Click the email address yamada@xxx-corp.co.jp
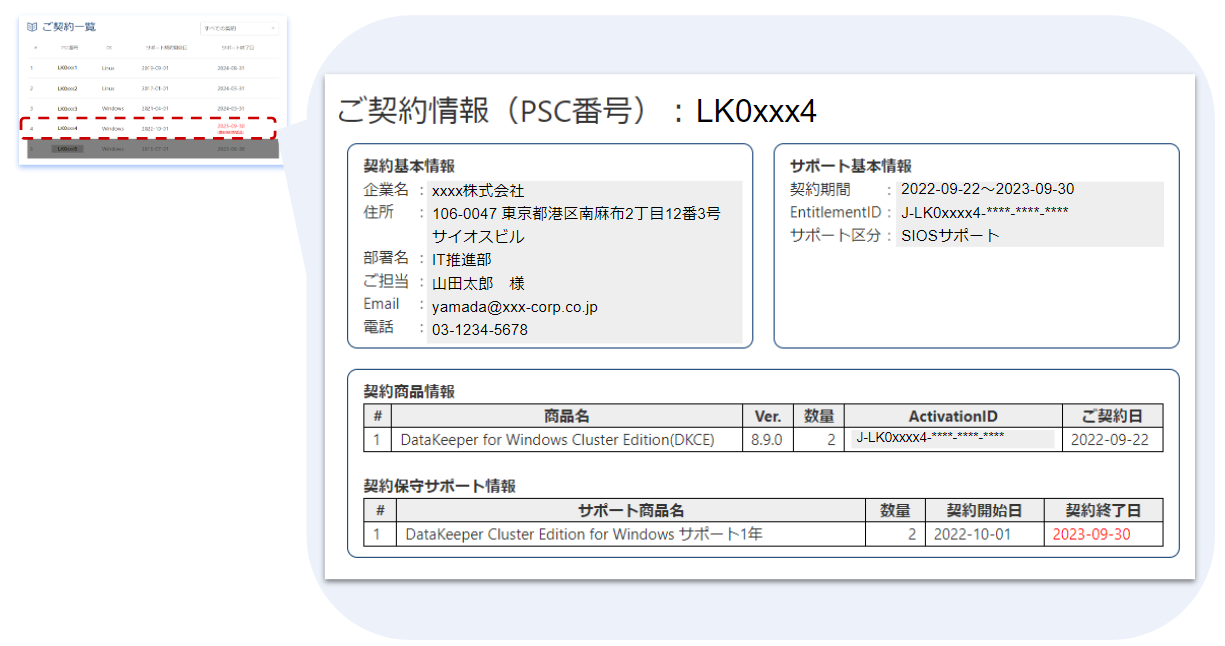Viewport: 1225px width, 646px height. pos(514,307)
